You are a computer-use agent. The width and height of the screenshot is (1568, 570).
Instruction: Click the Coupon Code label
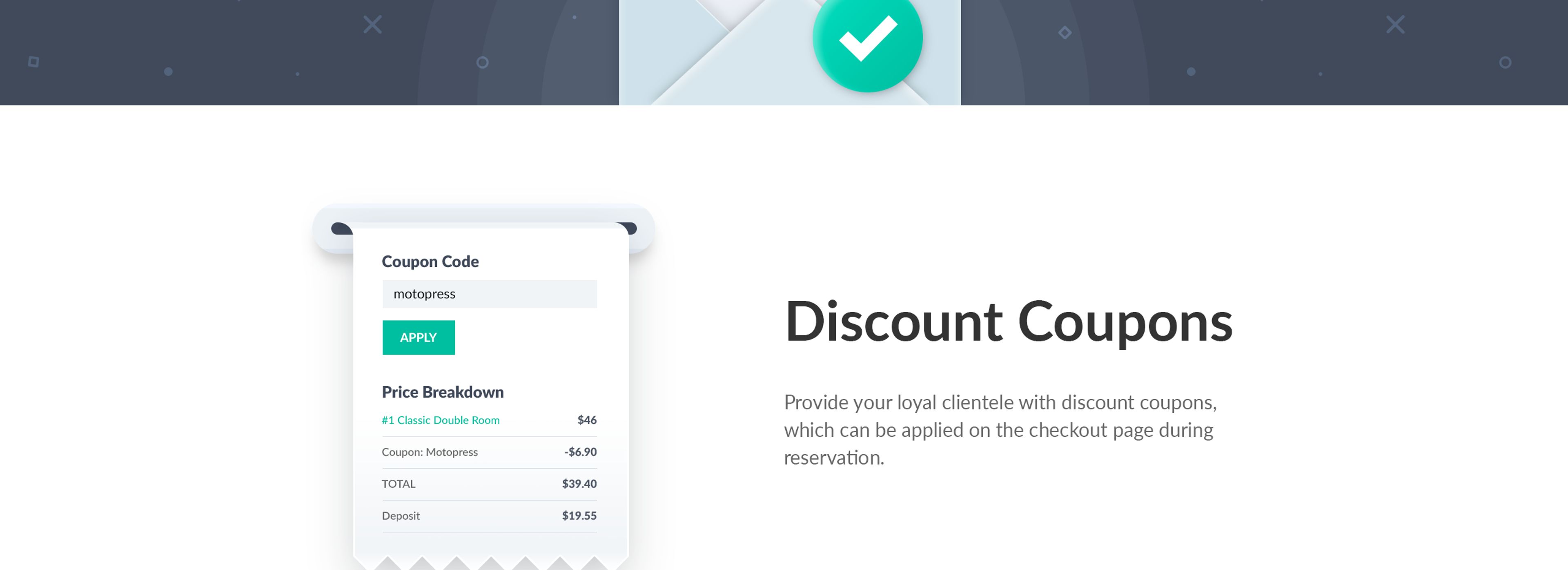430,262
